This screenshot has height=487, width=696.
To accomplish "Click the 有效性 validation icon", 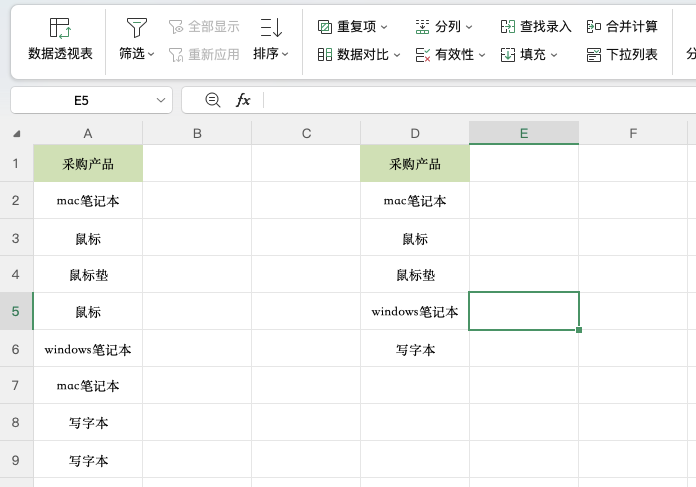I will tap(422, 55).
